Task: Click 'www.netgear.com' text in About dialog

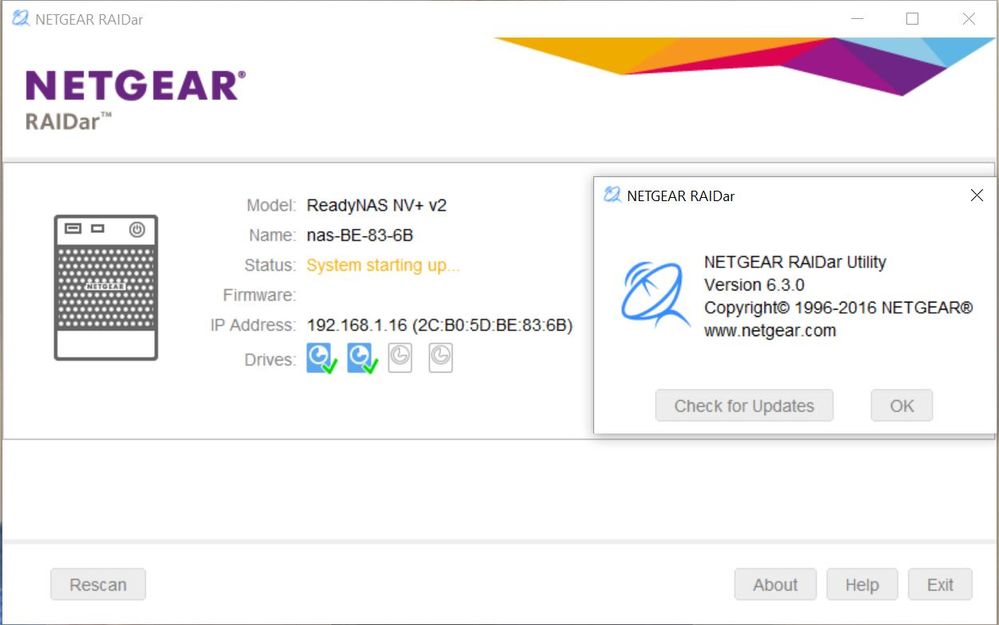Action: [x=770, y=331]
